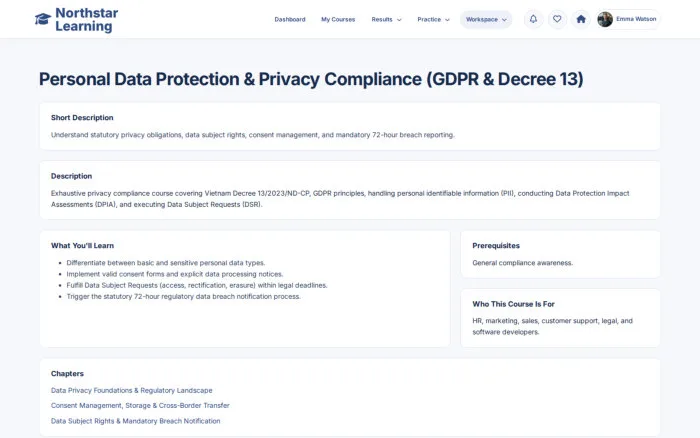700x438 pixels.
Task: Click the Description heading
Action: pos(71,176)
